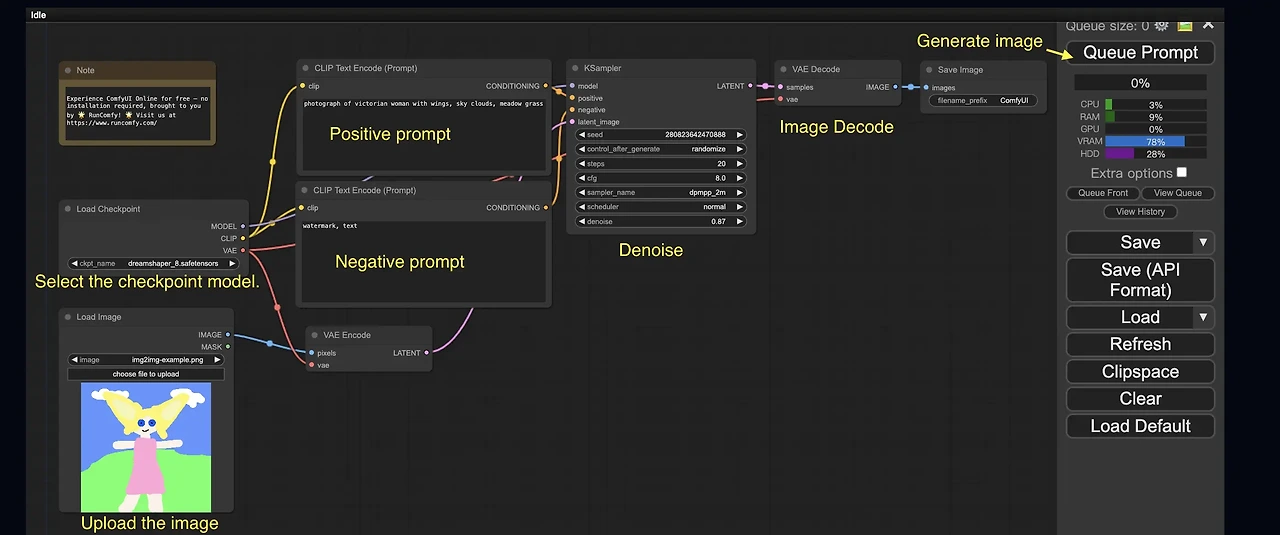
Task: Open the ckpt_name dreamshaper_8.safetensors selector
Action: pos(153,263)
